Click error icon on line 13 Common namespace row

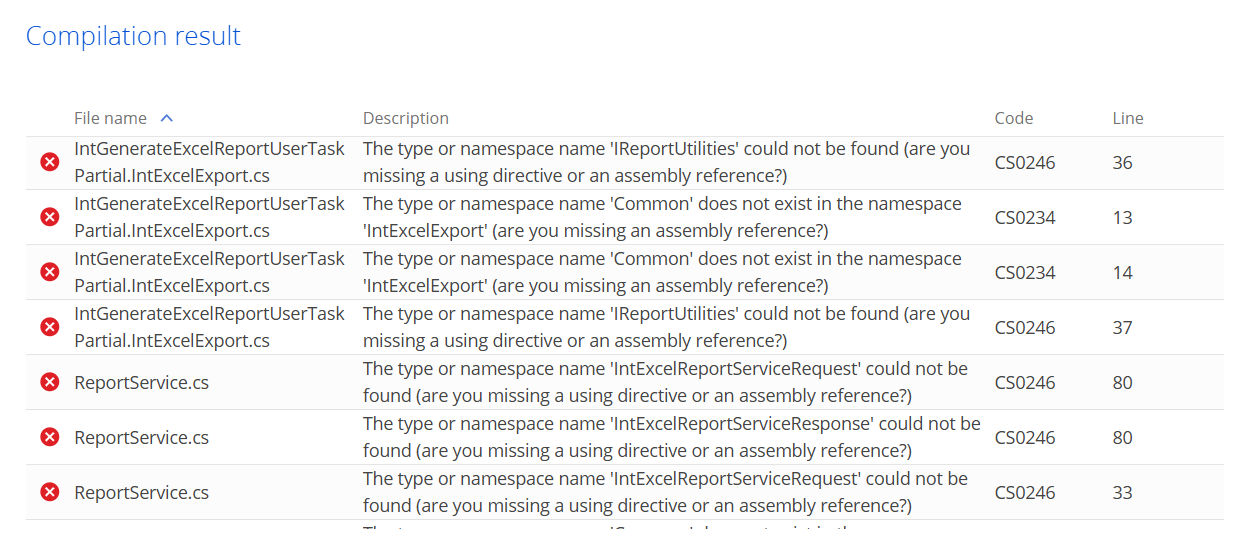click(x=49, y=217)
